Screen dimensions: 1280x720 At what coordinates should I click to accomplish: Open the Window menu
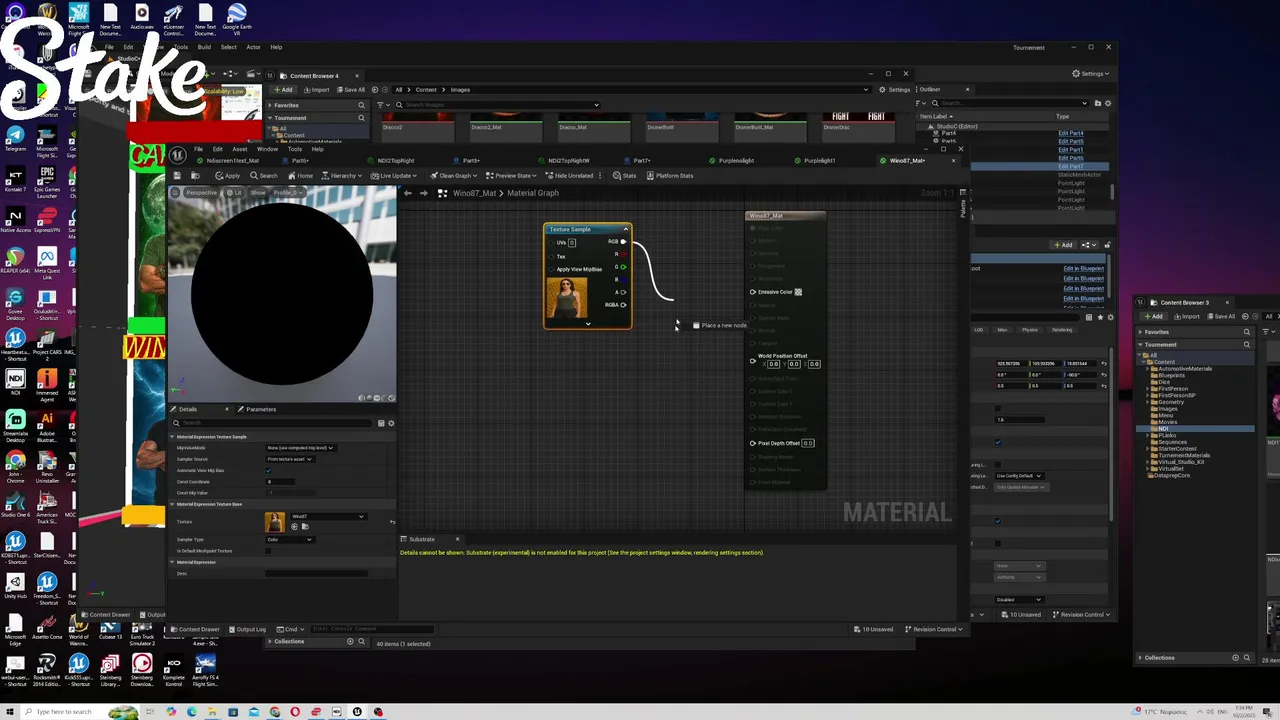(267, 149)
